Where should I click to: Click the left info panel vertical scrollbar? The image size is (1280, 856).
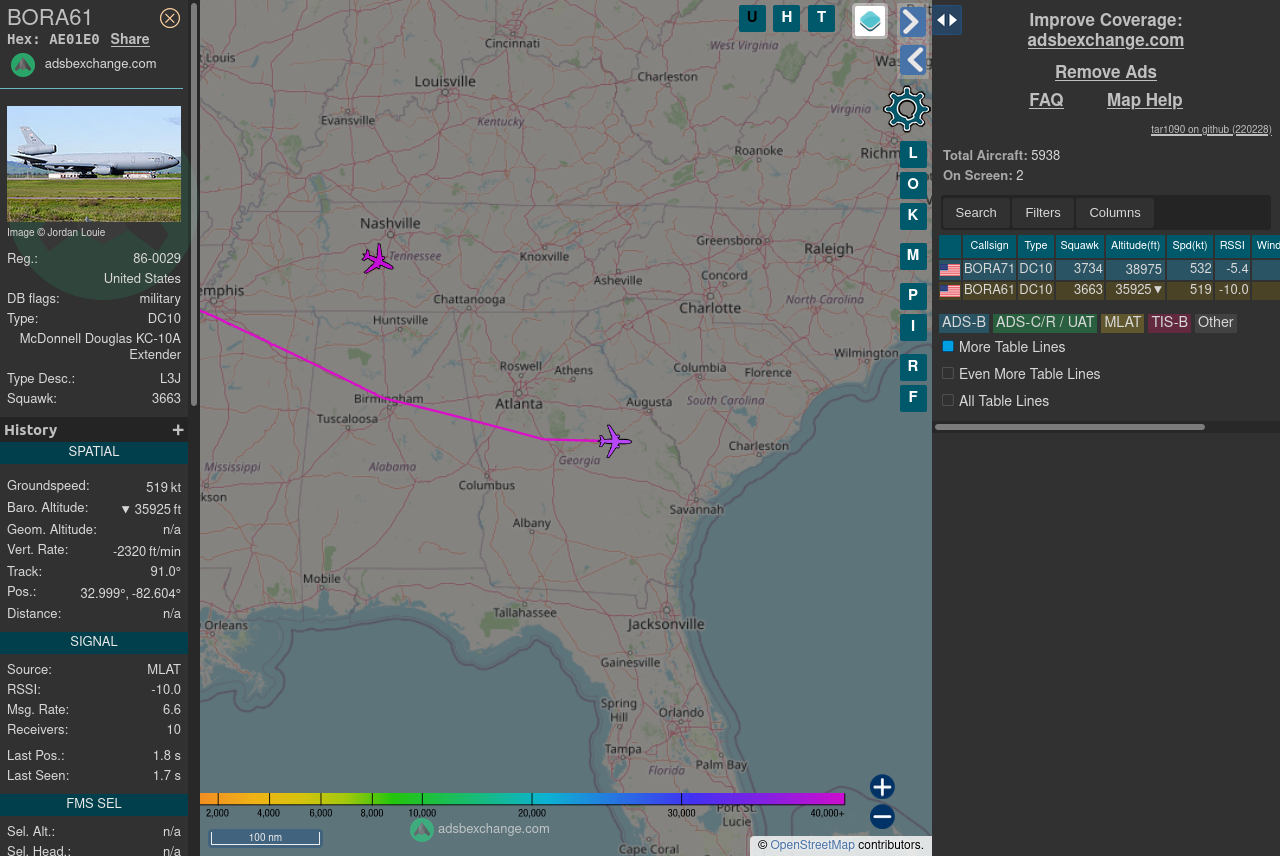[x=194, y=205]
